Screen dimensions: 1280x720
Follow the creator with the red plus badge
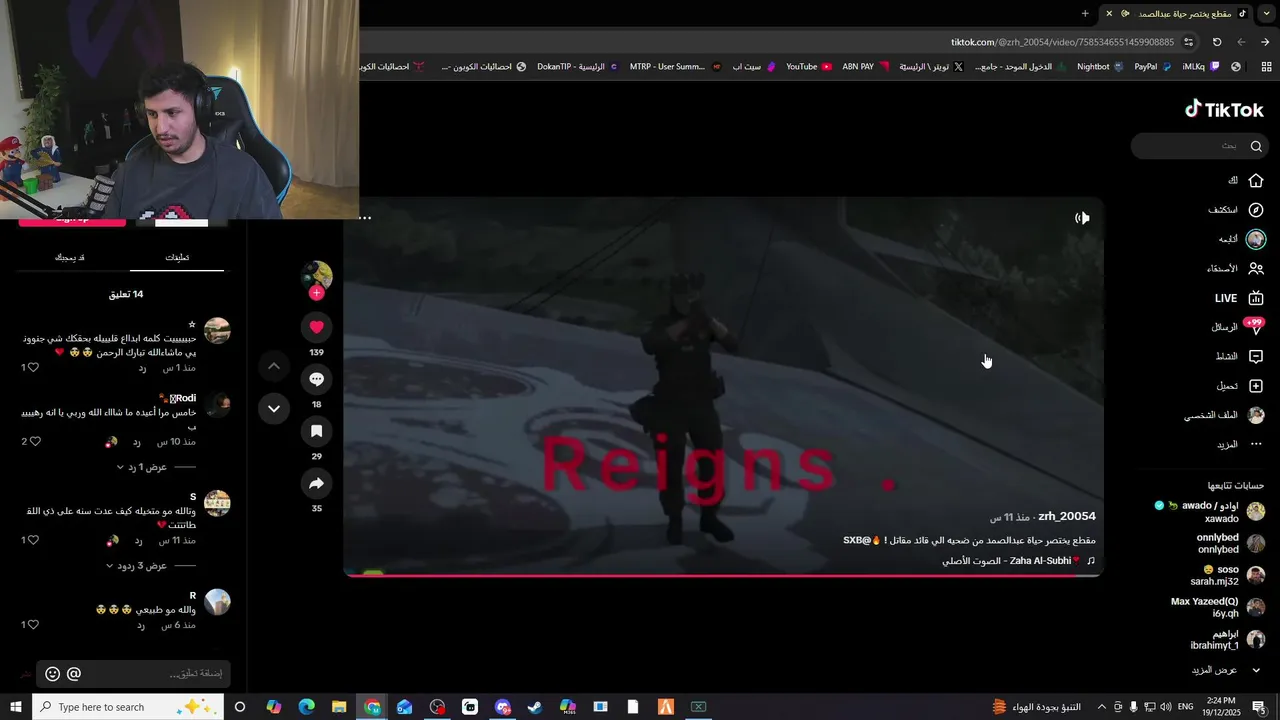pos(316,293)
